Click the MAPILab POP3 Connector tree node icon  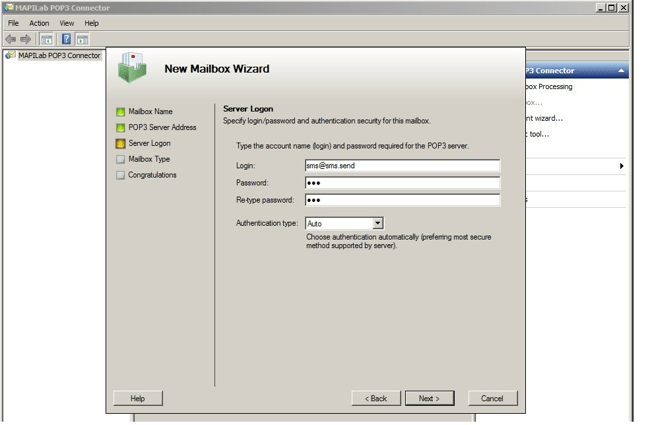[x=10, y=56]
